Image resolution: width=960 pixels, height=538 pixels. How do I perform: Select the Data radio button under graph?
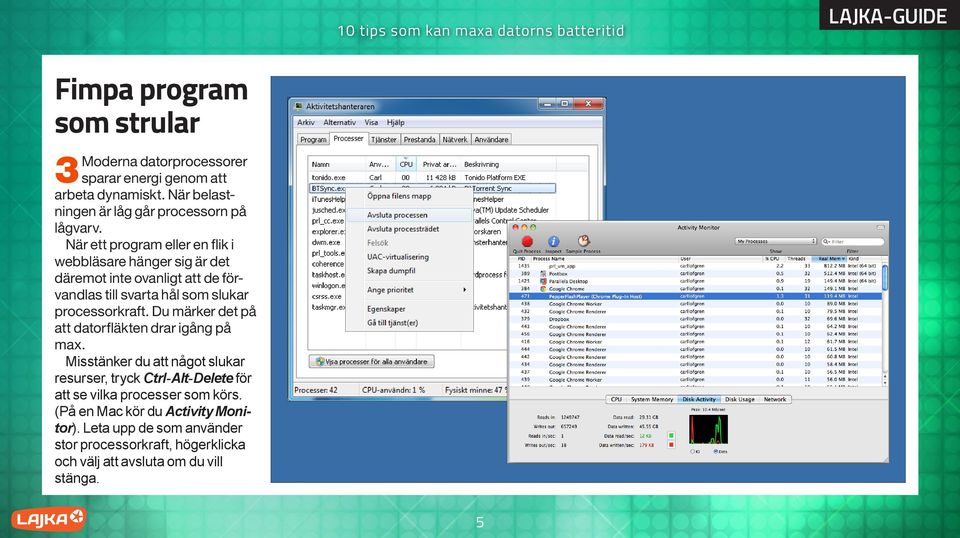[715, 451]
